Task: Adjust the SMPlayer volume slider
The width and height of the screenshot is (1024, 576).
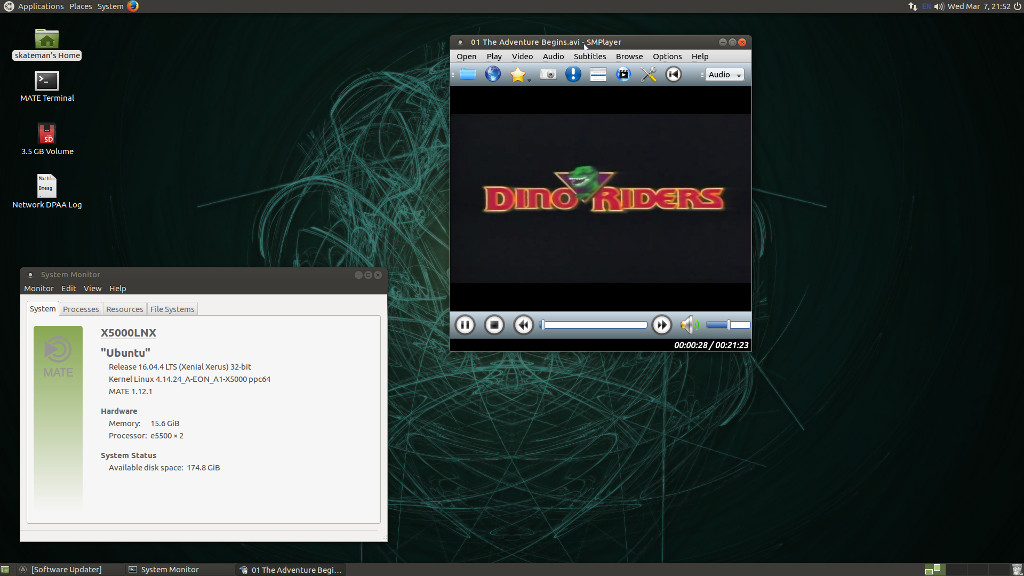Action: tap(728, 325)
